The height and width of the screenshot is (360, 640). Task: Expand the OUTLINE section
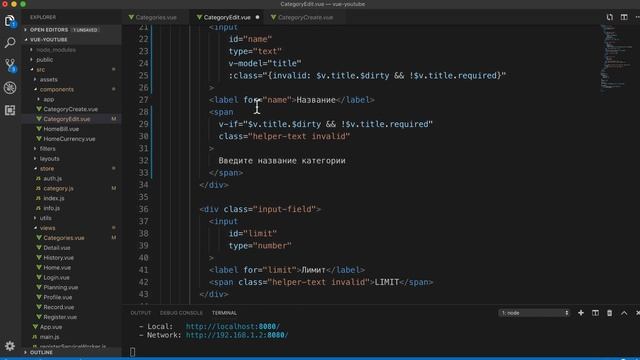(71, 352)
